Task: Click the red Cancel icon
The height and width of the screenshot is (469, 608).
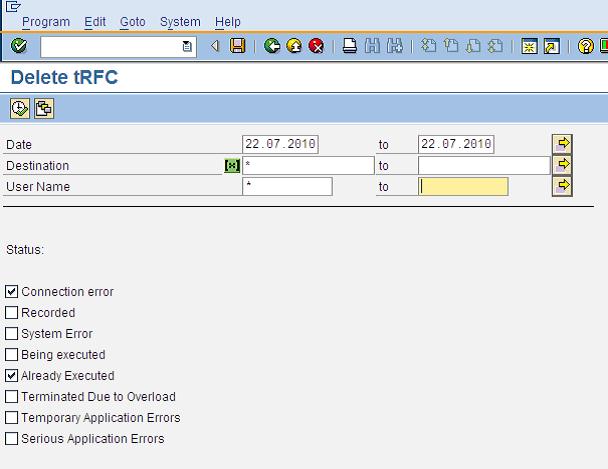Action: click(x=316, y=46)
